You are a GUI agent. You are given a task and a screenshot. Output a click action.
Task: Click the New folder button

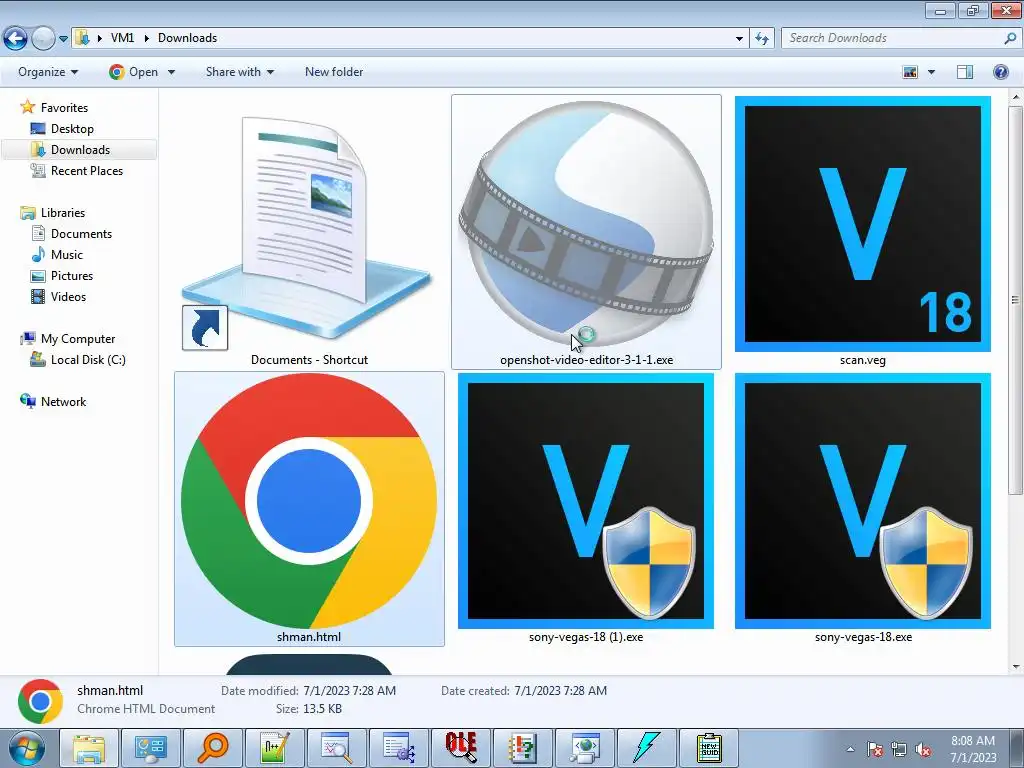pyautogui.click(x=334, y=72)
